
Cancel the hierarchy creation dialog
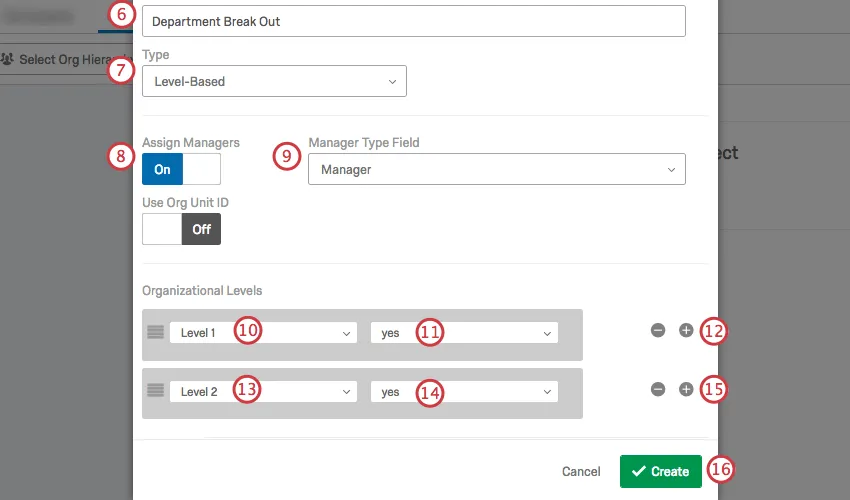coord(581,472)
